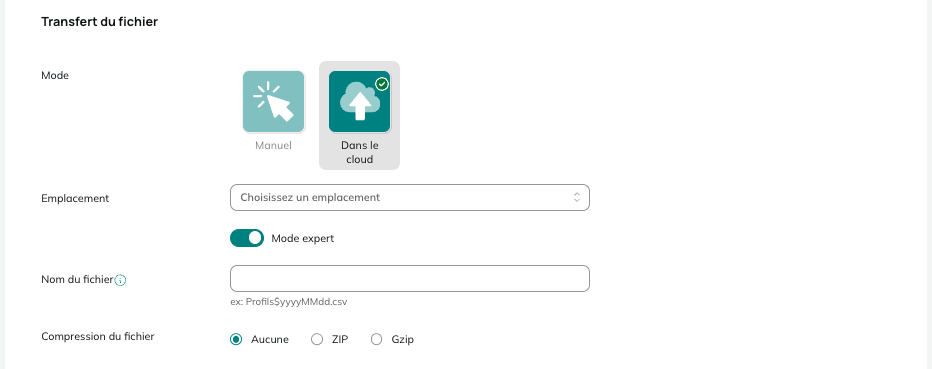Click the up-down chevron arrows in Emplacement field
The height and width of the screenshot is (369, 932).
[577, 197]
